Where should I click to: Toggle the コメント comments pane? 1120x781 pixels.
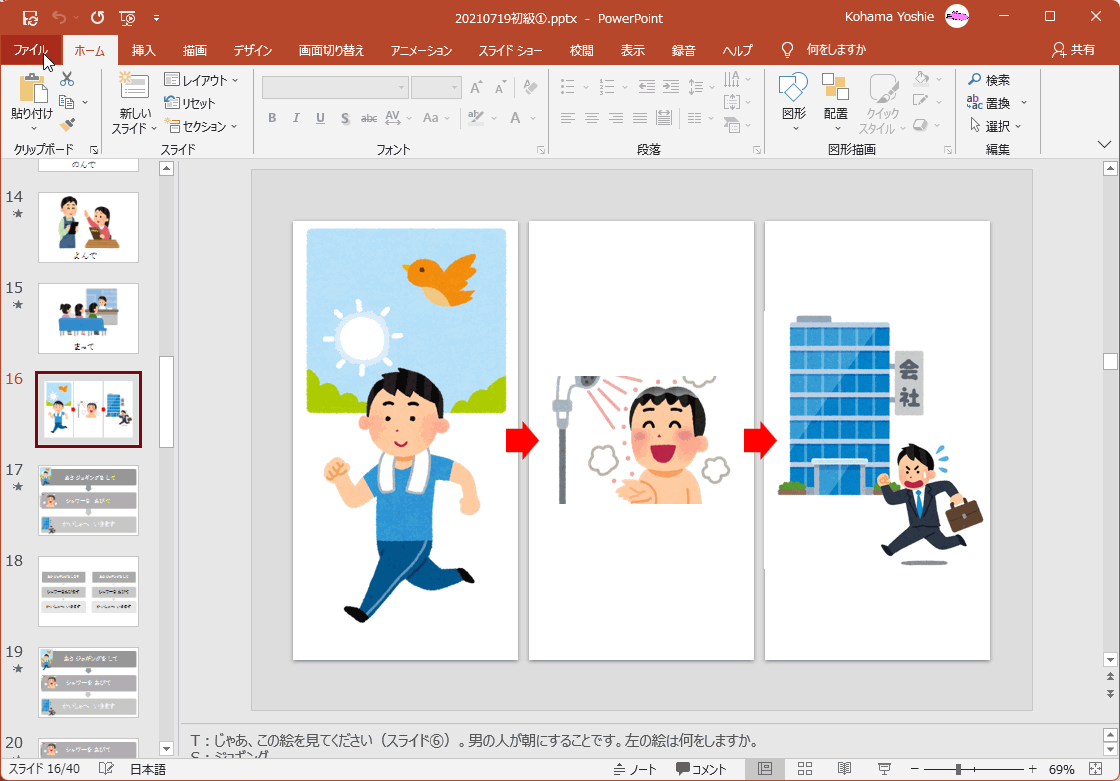click(x=701, y=769)
